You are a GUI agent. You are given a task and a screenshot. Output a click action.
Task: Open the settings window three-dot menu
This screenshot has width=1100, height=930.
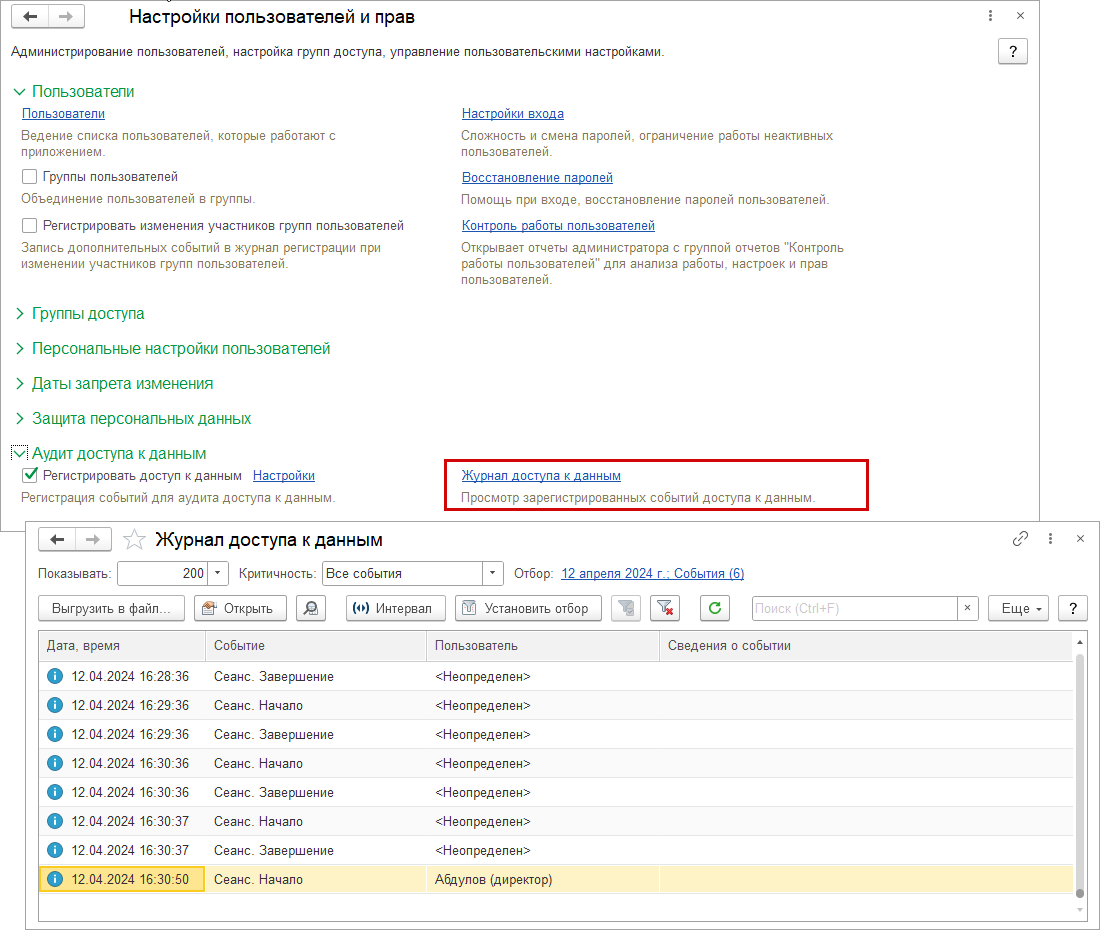[990, 16]
